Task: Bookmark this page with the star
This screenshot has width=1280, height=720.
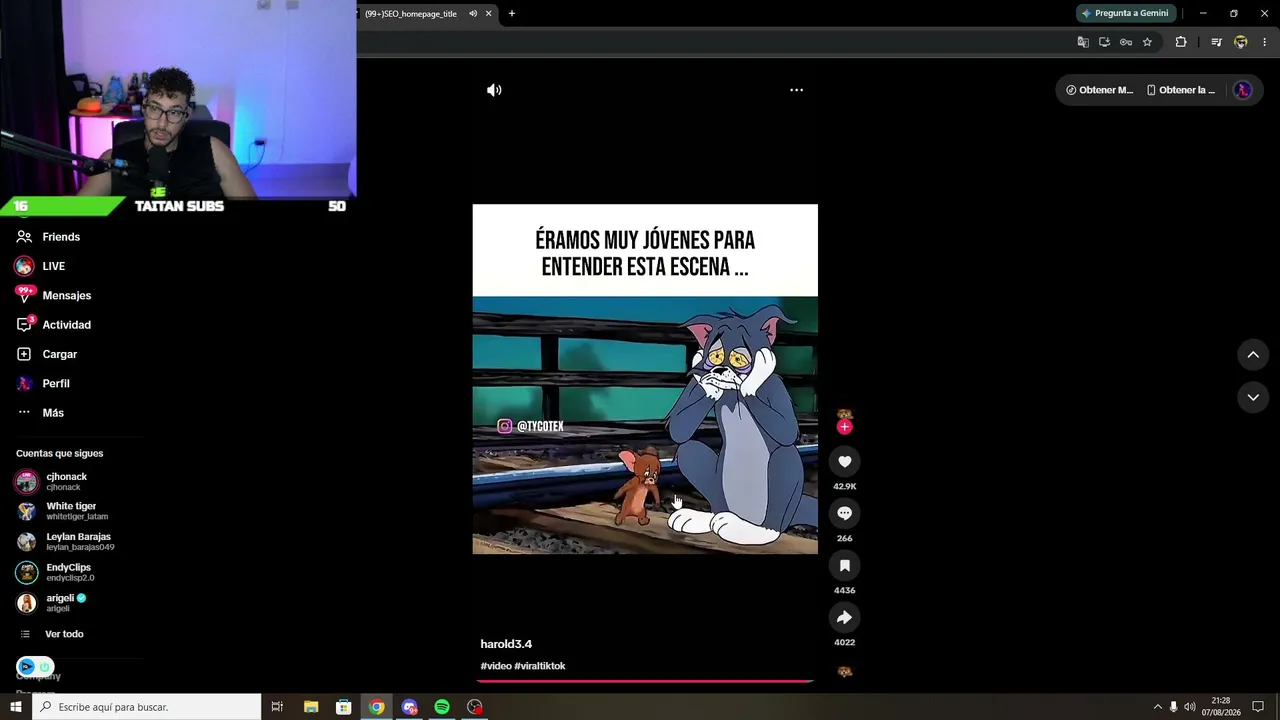Action: 1147,42
